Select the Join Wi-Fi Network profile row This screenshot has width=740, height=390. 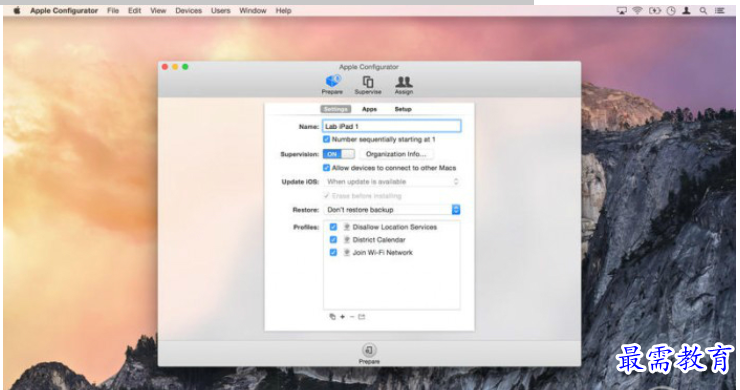pos(392,253)
